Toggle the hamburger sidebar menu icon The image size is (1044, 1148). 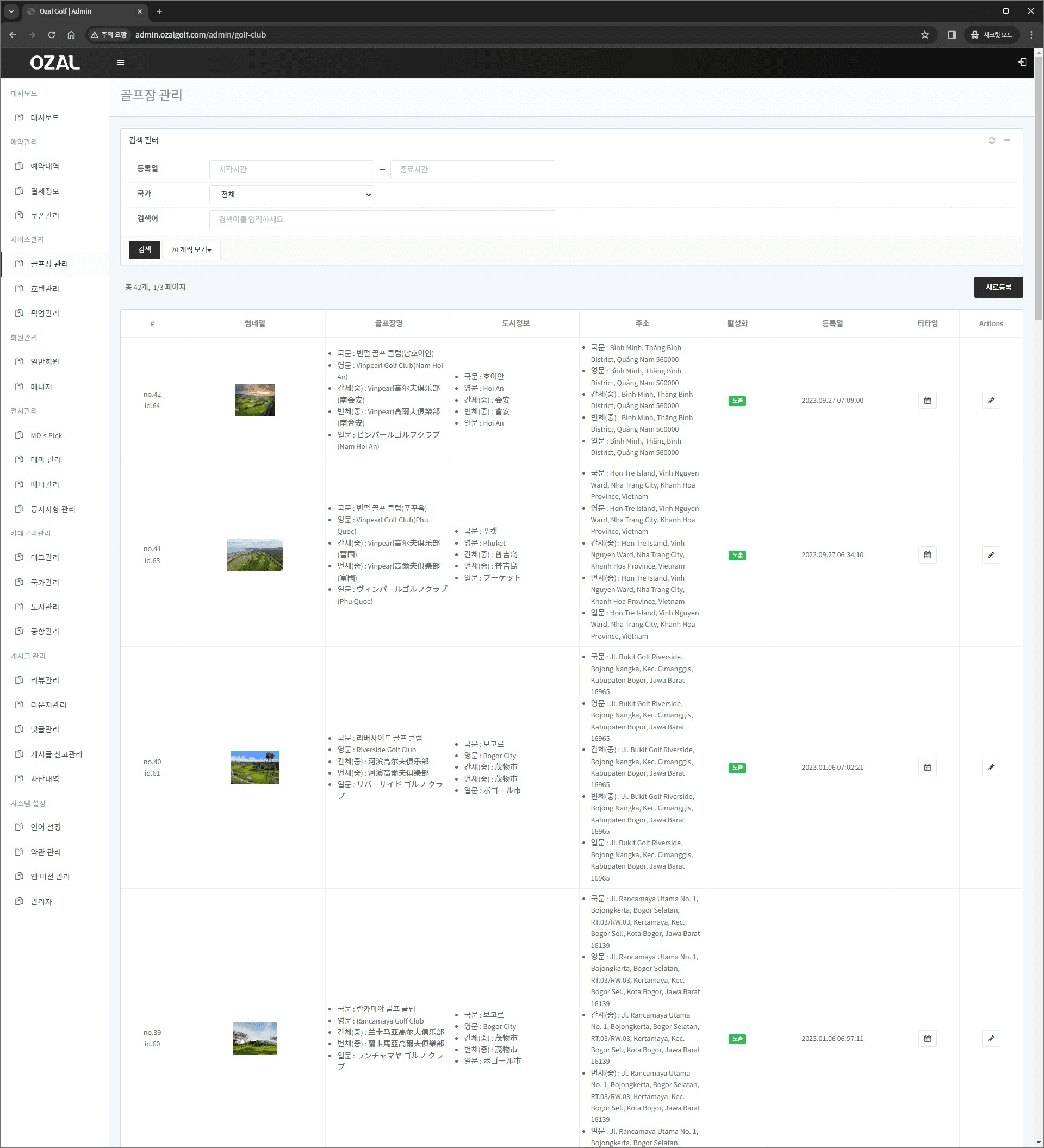120,63
